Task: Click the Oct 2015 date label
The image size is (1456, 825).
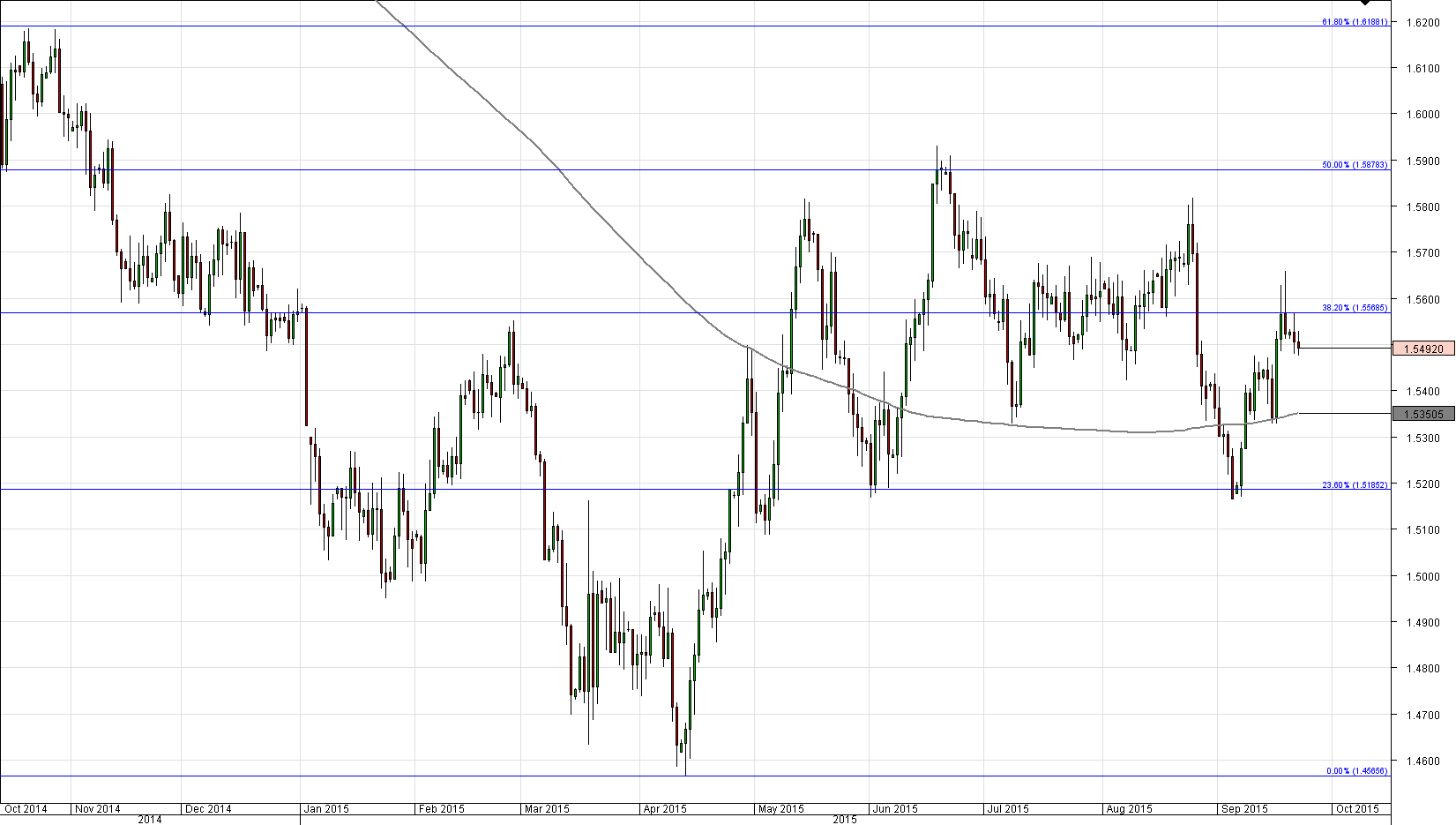Action: 1357,808
